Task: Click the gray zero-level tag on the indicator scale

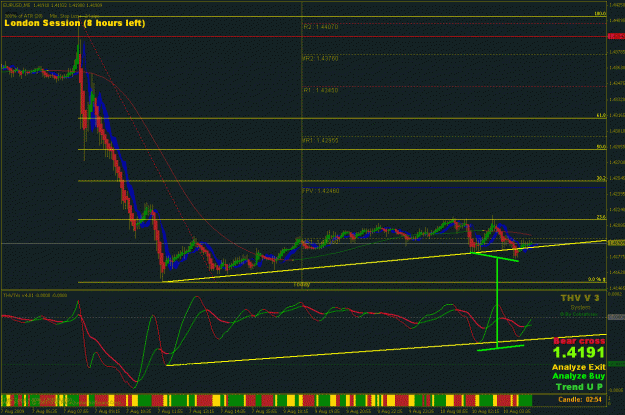Action: coord(616,317)
